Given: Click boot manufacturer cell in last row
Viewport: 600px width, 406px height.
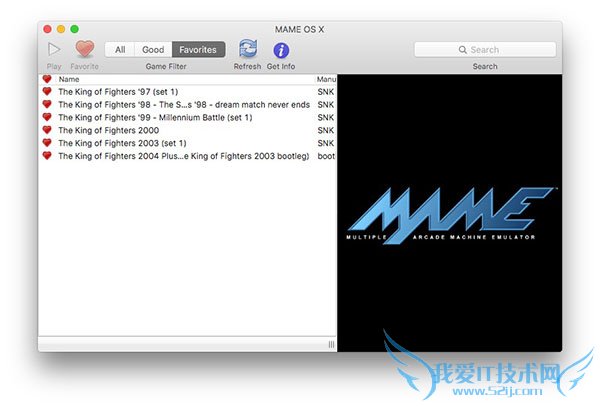Looking at the screenshot, I should tap(326, 156).
